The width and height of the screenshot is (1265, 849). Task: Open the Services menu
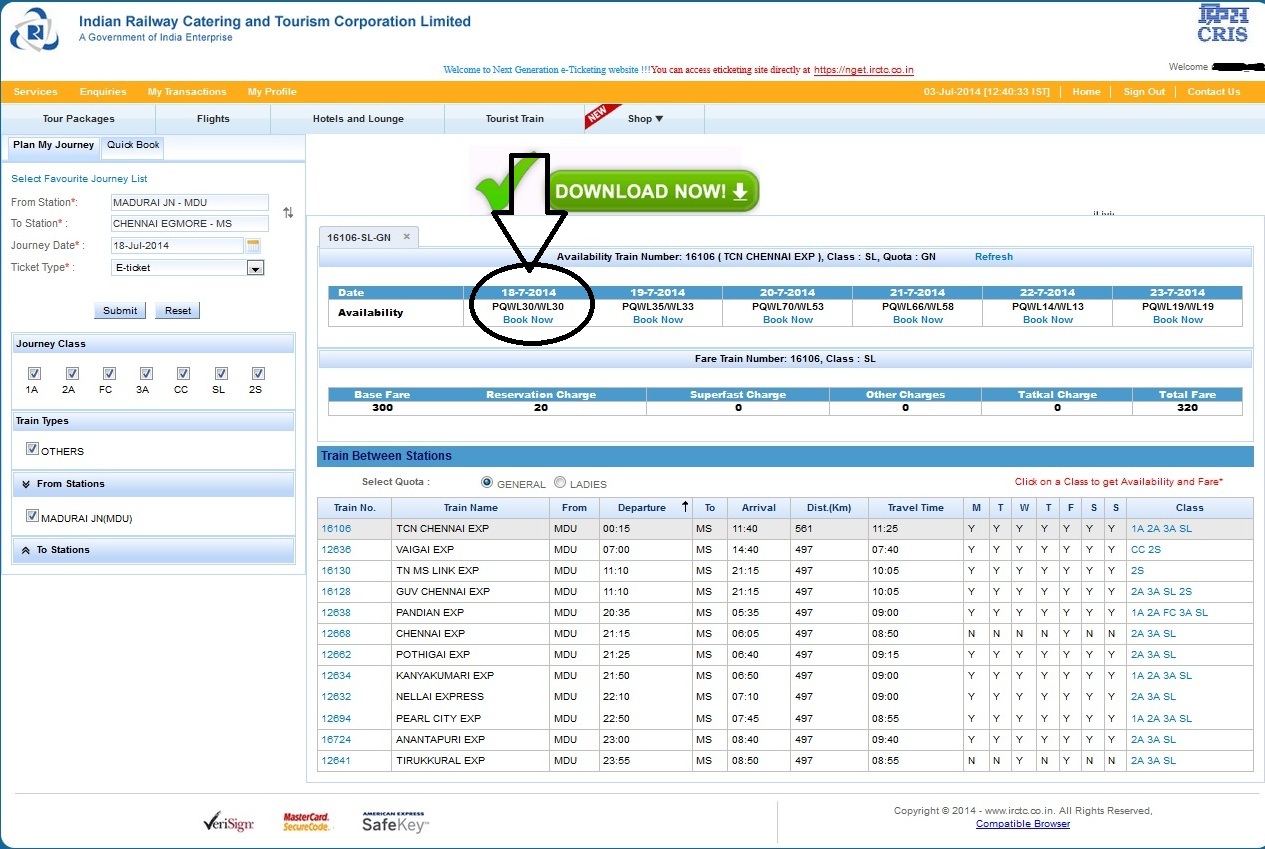coord(36,92)
